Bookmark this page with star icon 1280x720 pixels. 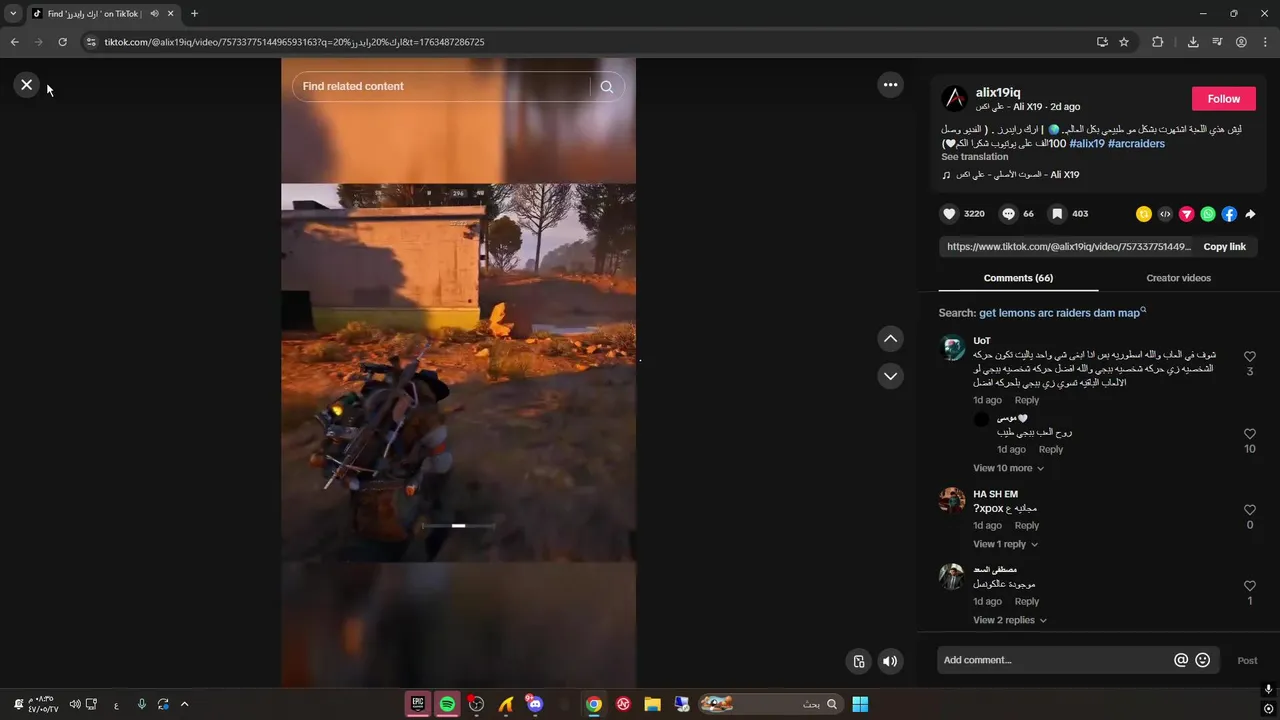pyautogui.click(x=1124, y=42)
